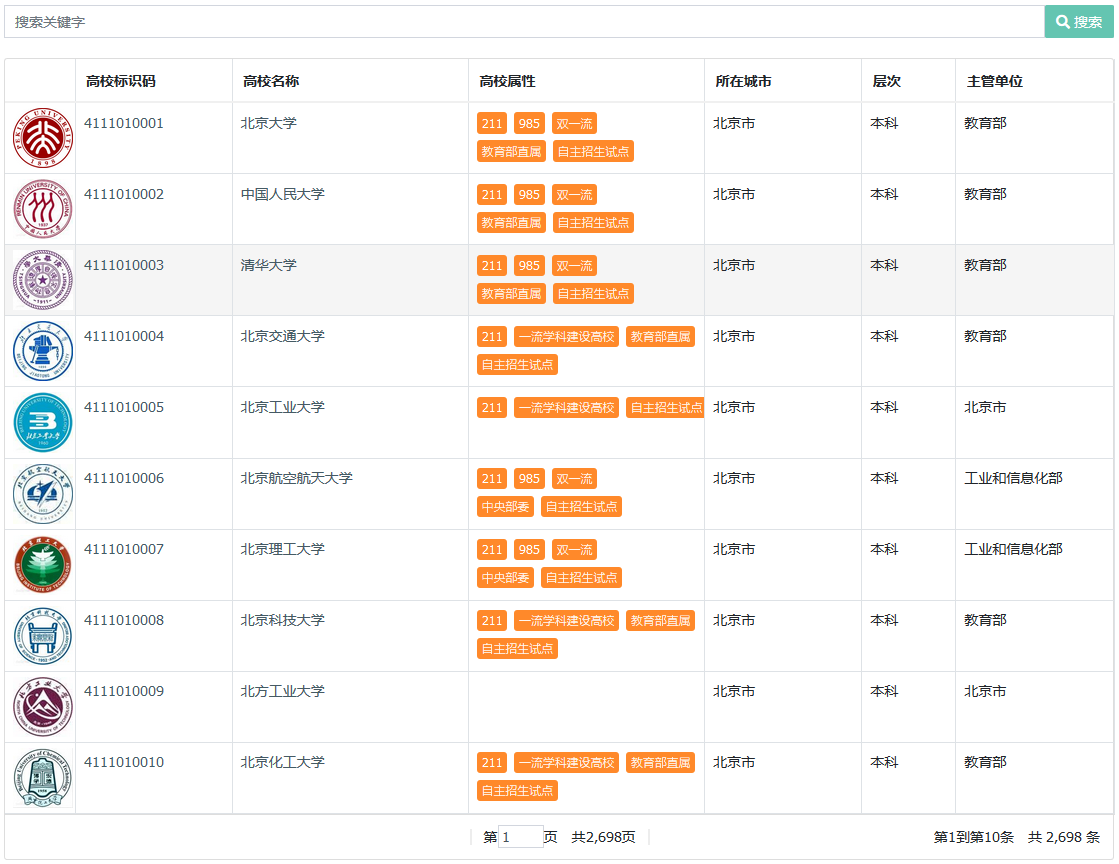Click the name 北京航空航天大学
Image resolution: width=1119 pixels, height=864 pixels.
(x=297, y=478)
